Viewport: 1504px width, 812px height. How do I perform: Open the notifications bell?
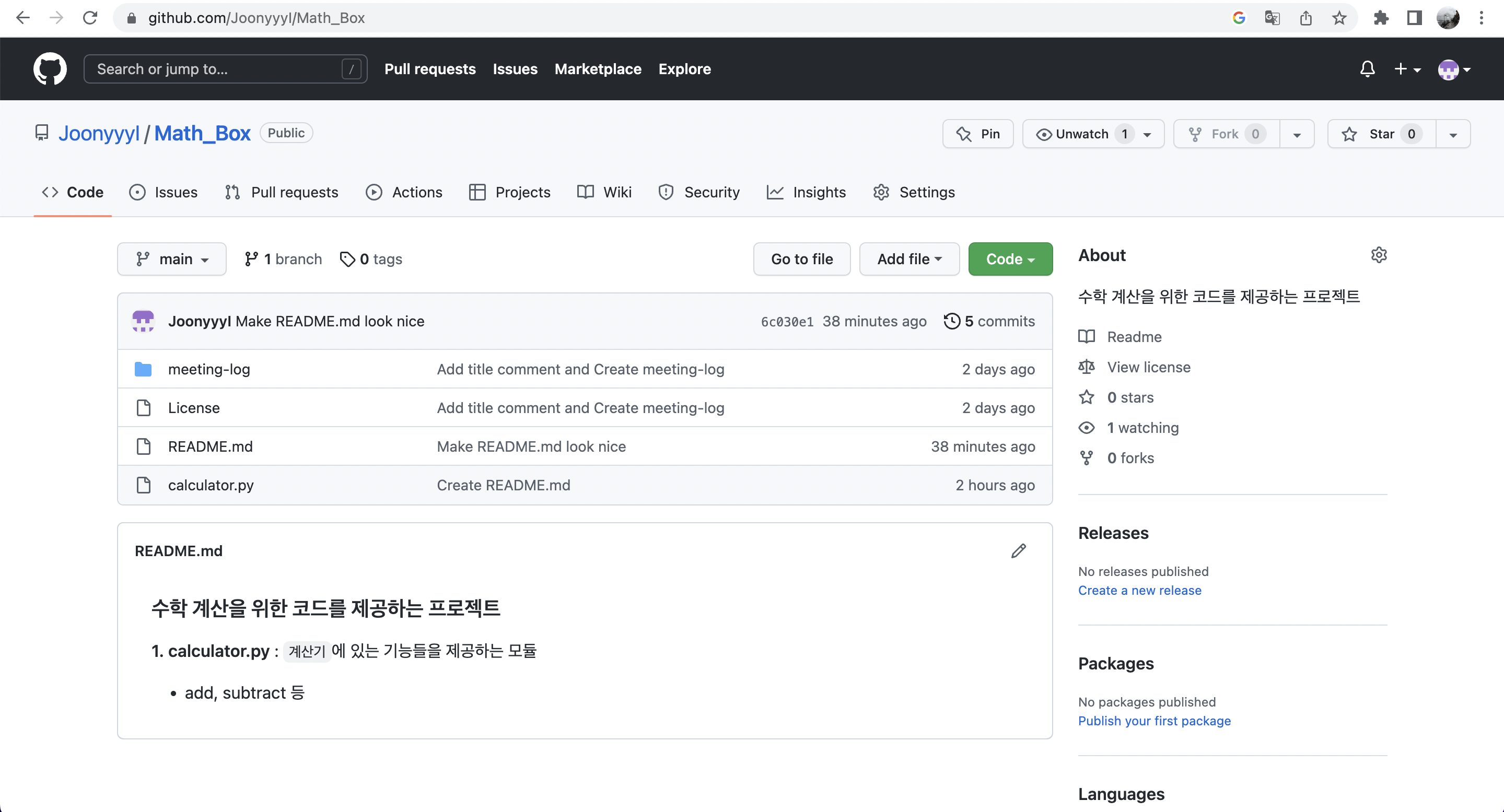click(x=1367, y=69)
